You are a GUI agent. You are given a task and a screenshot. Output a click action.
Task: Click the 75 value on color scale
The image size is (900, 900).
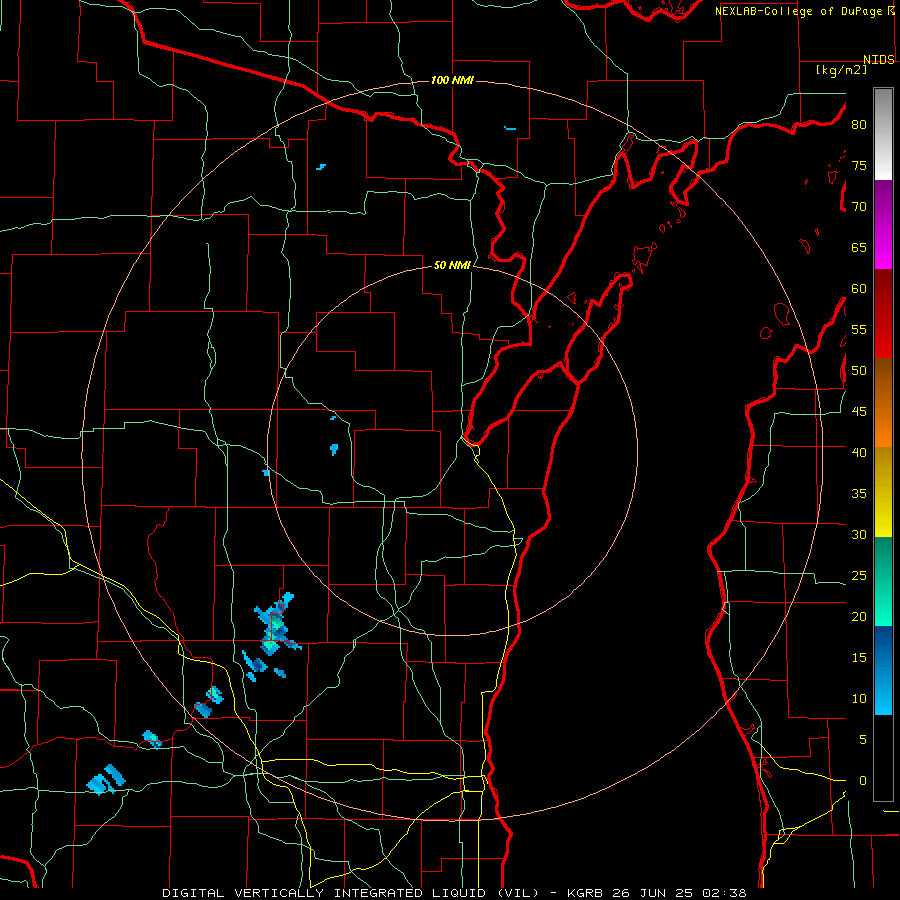click(859, 165)
